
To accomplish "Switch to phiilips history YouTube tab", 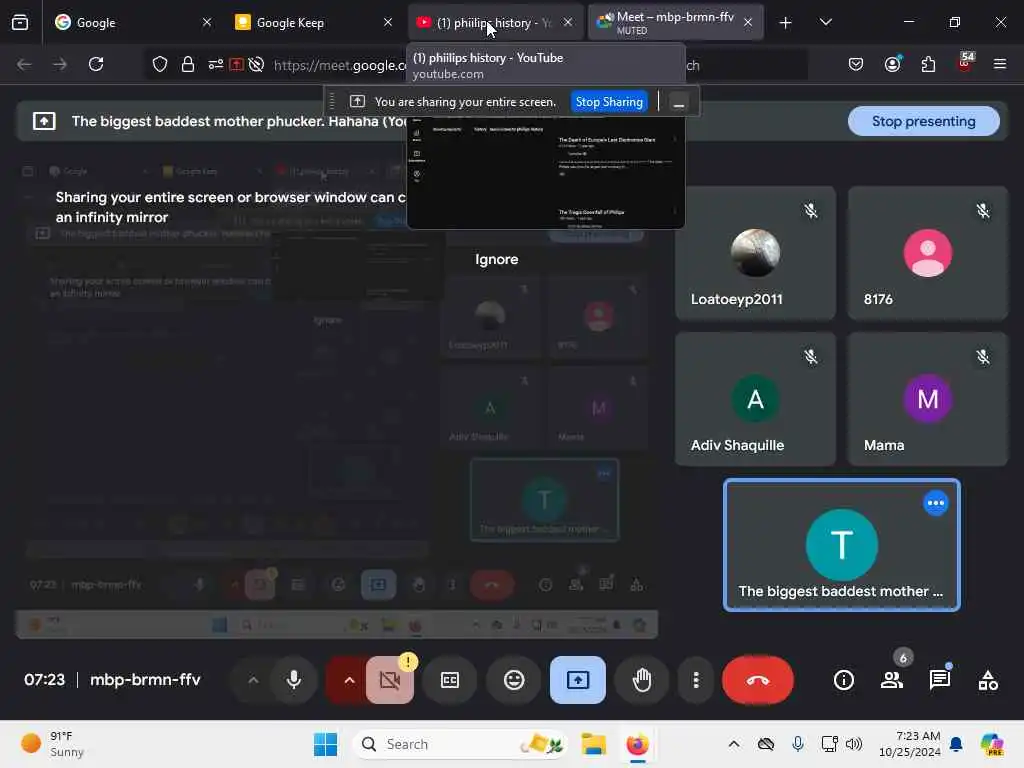I will pos(487,22).
